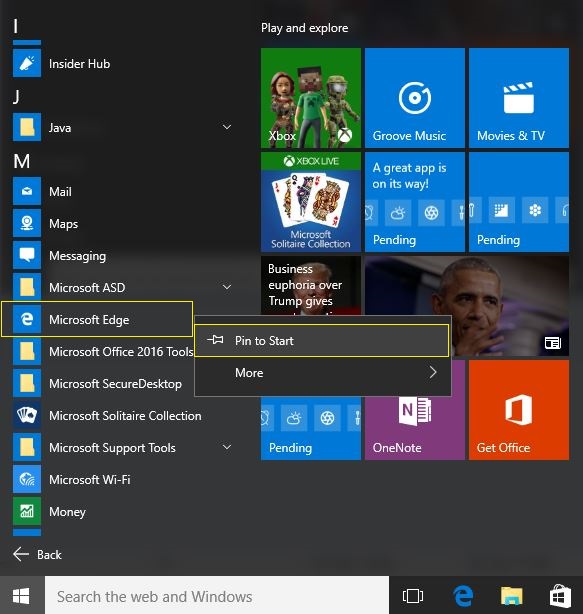The width and height of the screenshot is (583, 614).
Task: Expand the Microsoft Support Tools chevron
Action: [227, 447]
